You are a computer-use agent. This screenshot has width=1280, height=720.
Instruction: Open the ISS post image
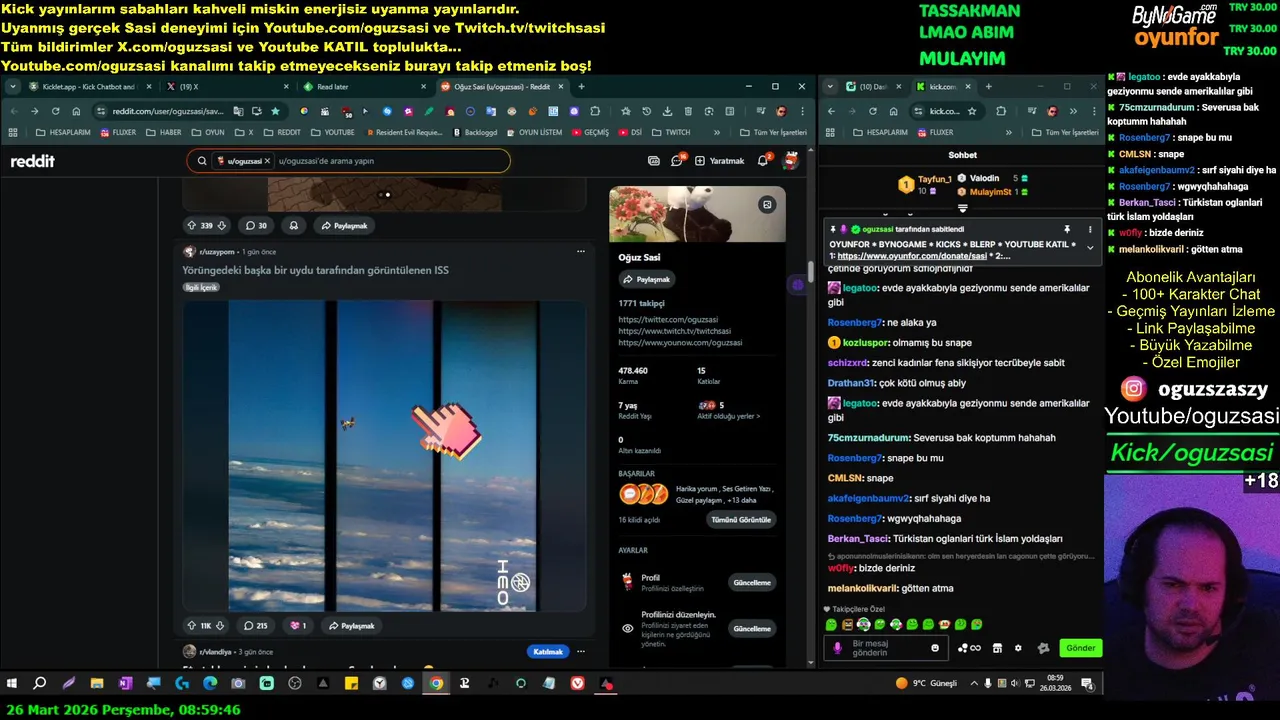pos(384,456)
